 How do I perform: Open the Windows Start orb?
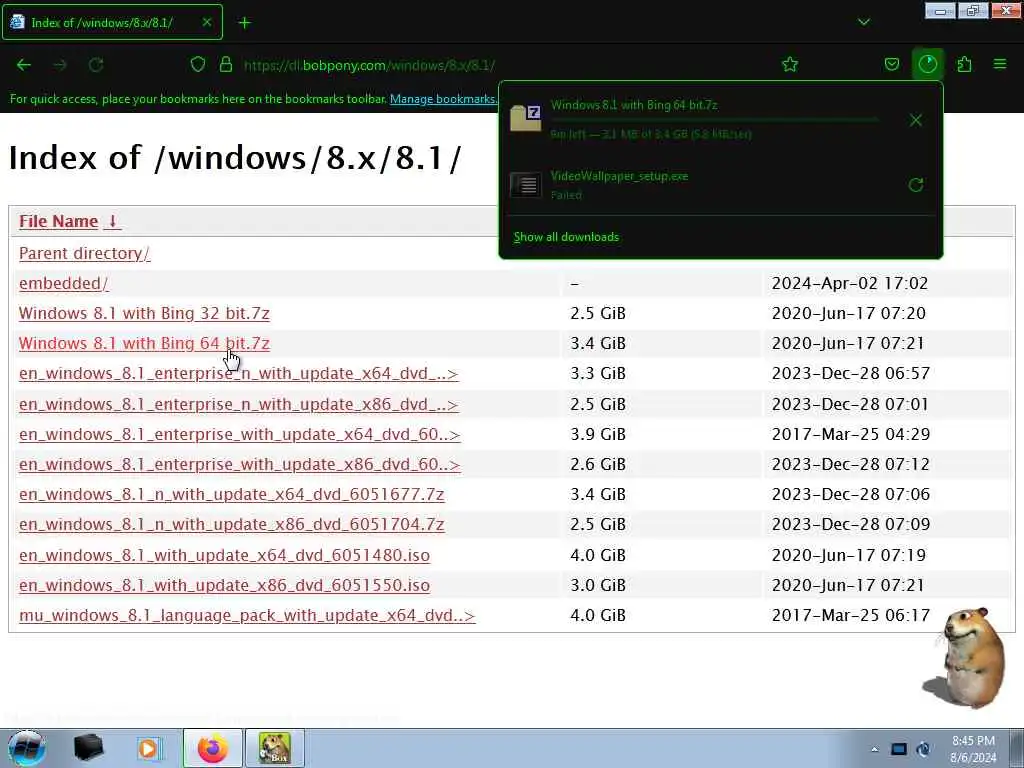[26, 748]
